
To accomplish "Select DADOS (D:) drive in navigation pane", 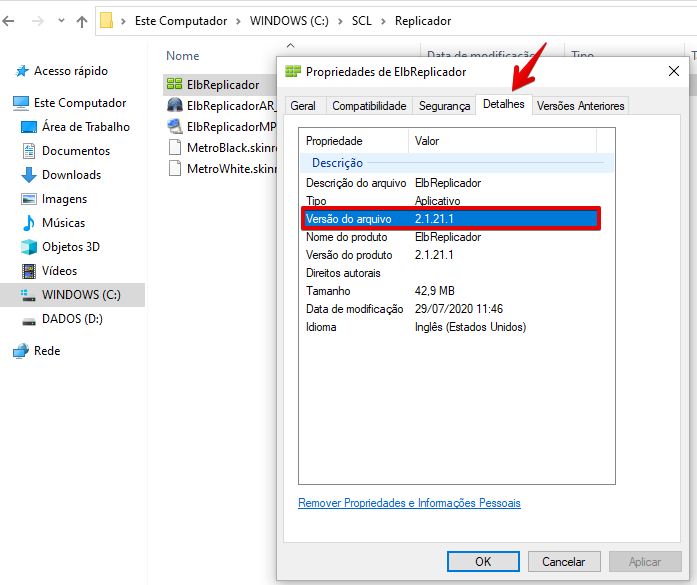I will click(72, 319).
